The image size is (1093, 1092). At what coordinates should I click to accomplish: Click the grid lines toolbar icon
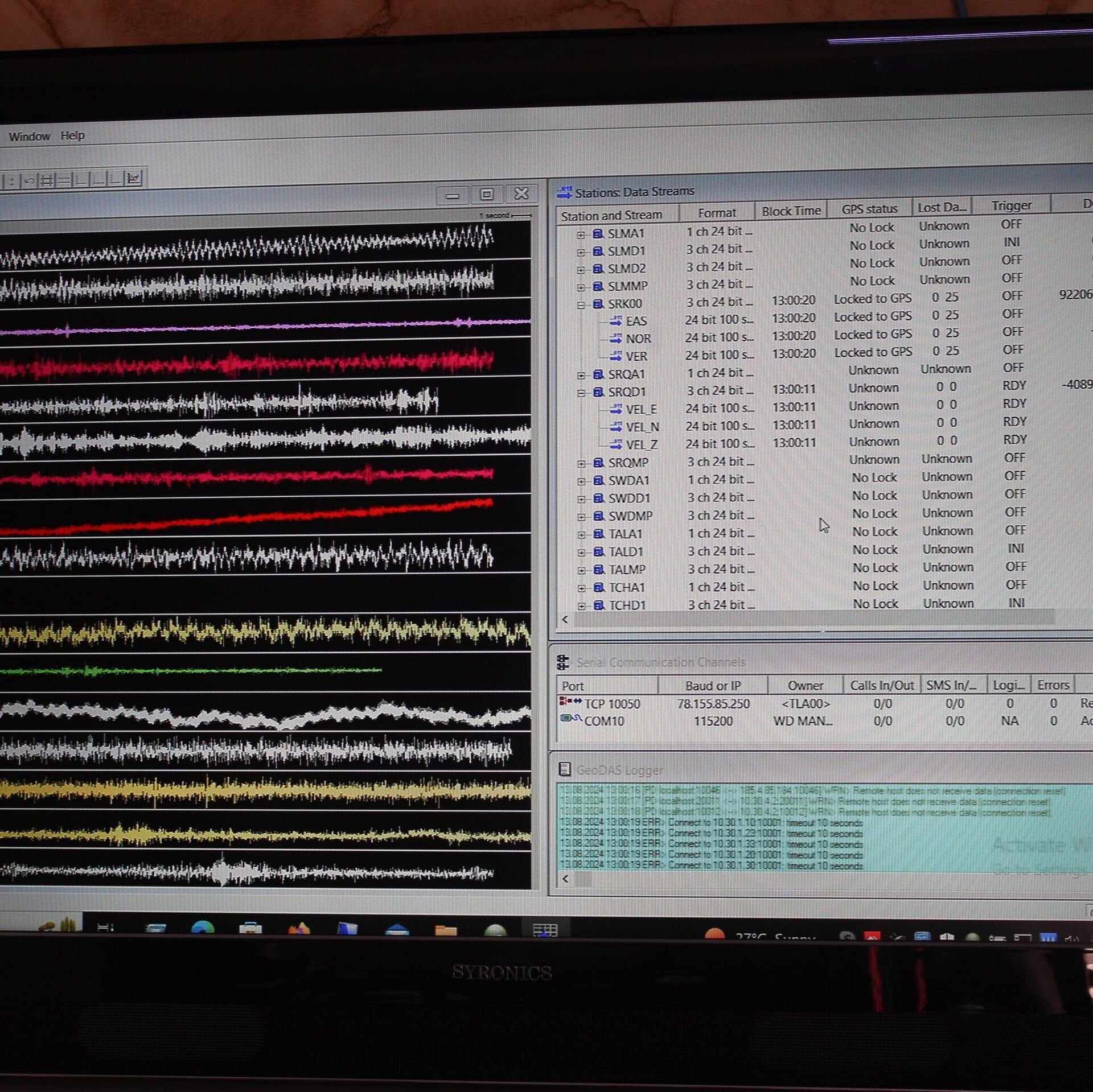coord(47,180)
